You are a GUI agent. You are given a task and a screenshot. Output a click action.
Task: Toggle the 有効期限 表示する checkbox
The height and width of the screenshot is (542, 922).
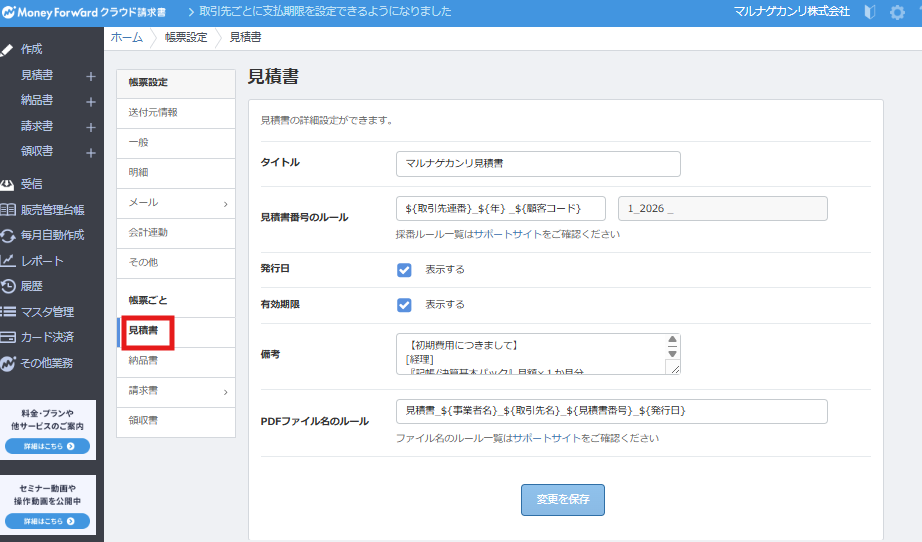(x=404, y=305)
